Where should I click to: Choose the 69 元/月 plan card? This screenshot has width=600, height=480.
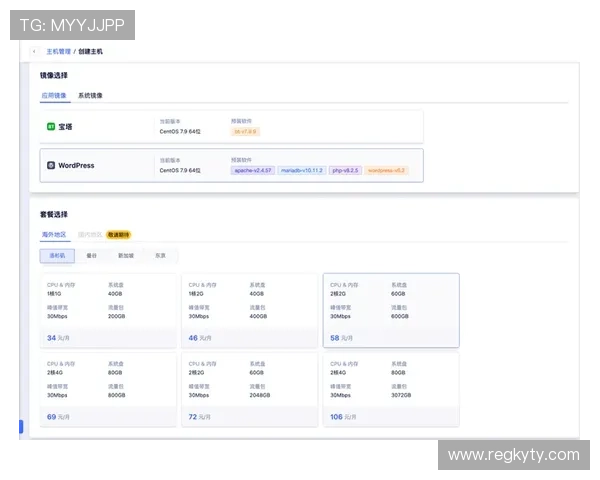pyautogui.click(x=108, y=389)
